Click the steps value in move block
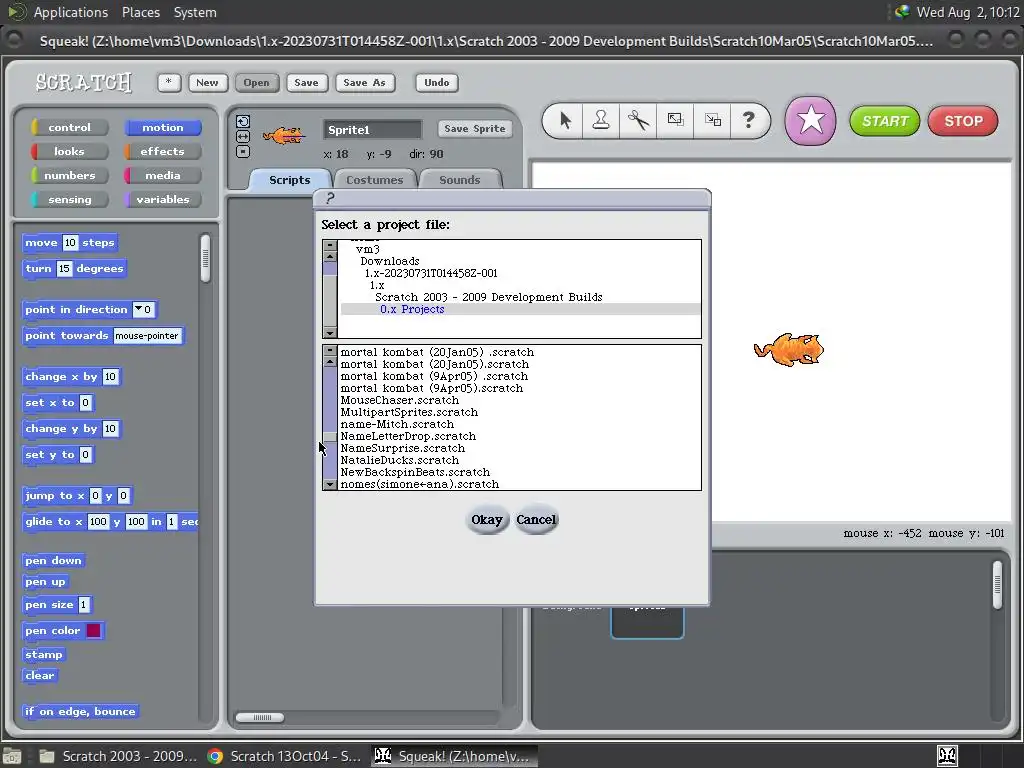This screenshot has width=1024, height=768. point(70,242)
